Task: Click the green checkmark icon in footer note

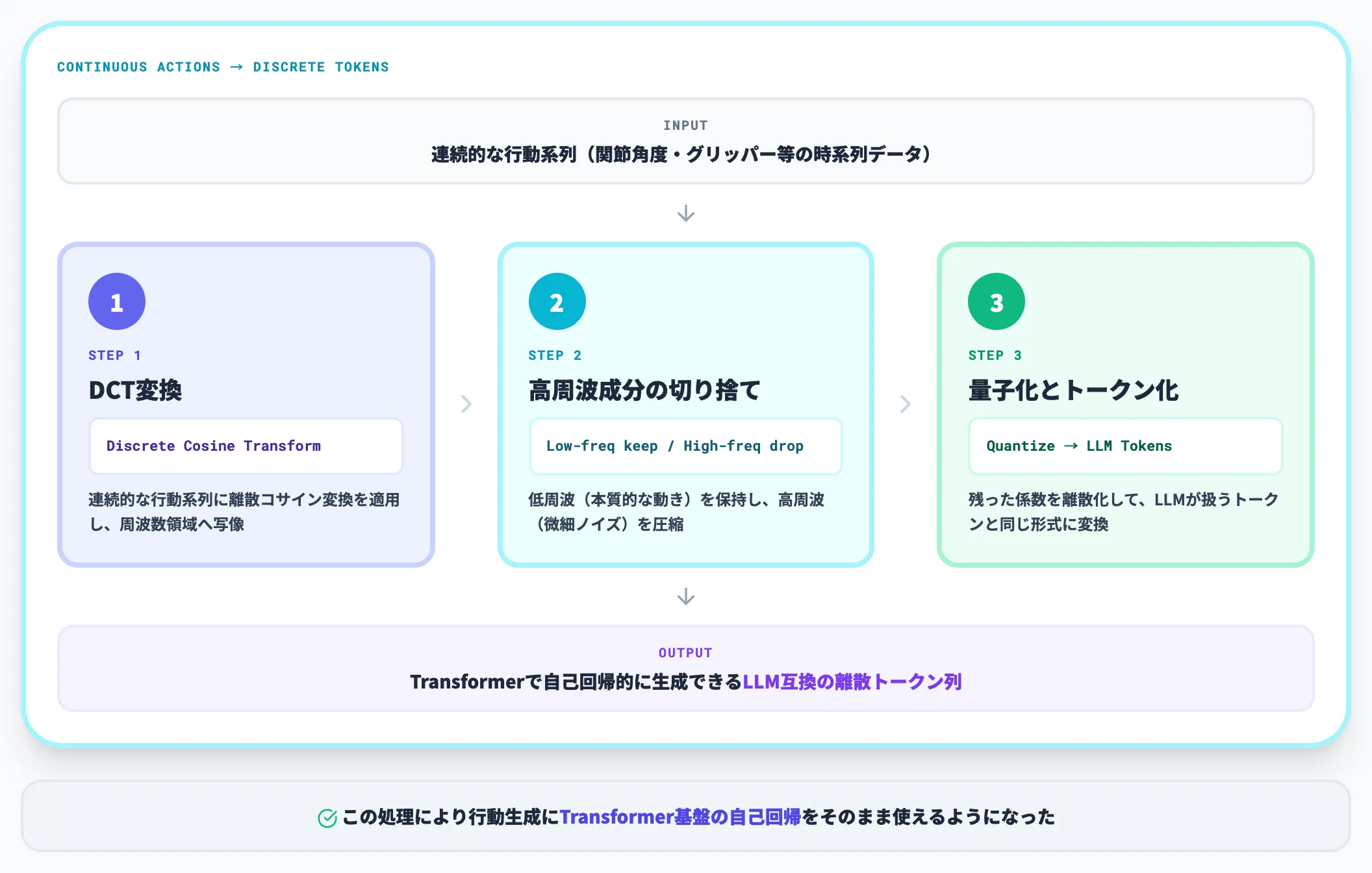Action: click(x=327, y=818)
